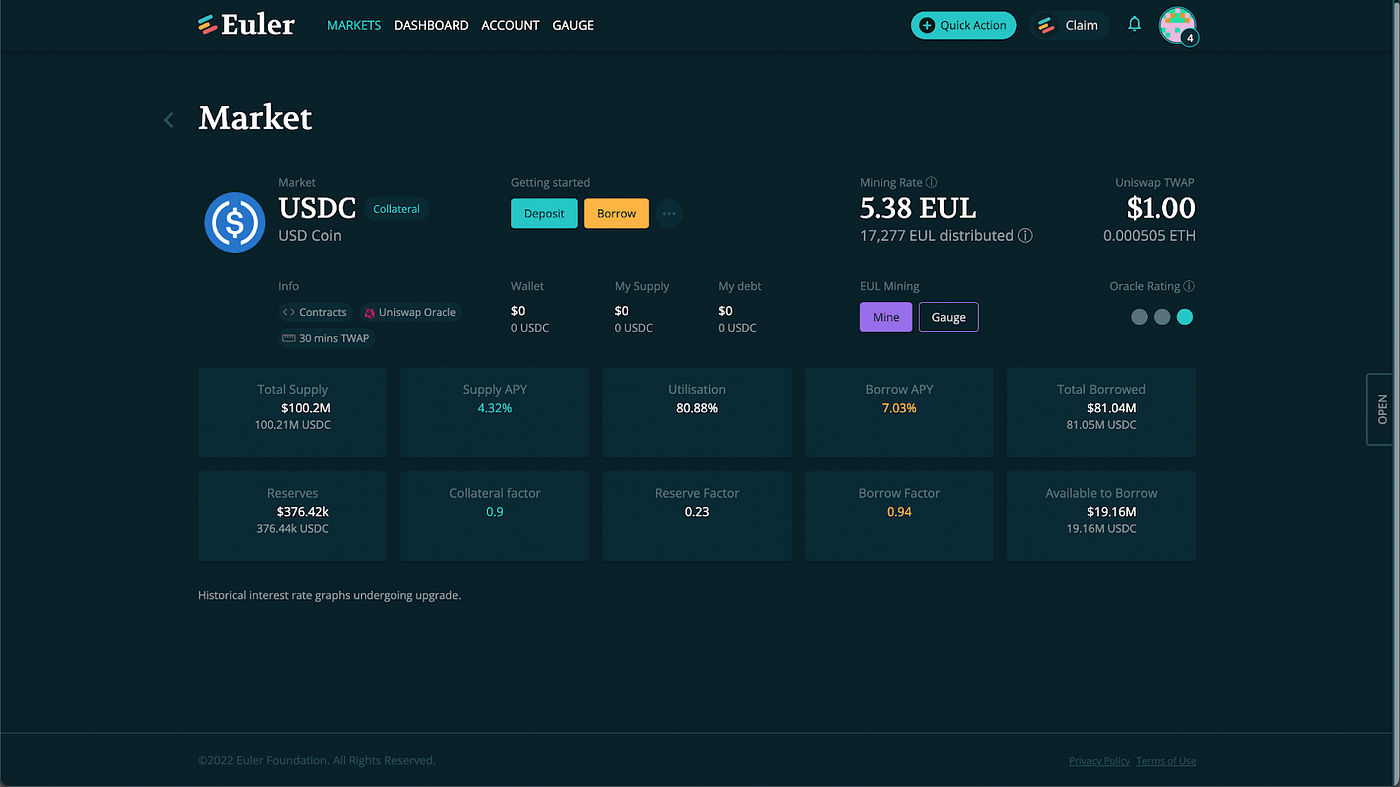
Task: Click the Deposit button
Action: [x=544, y=213]
